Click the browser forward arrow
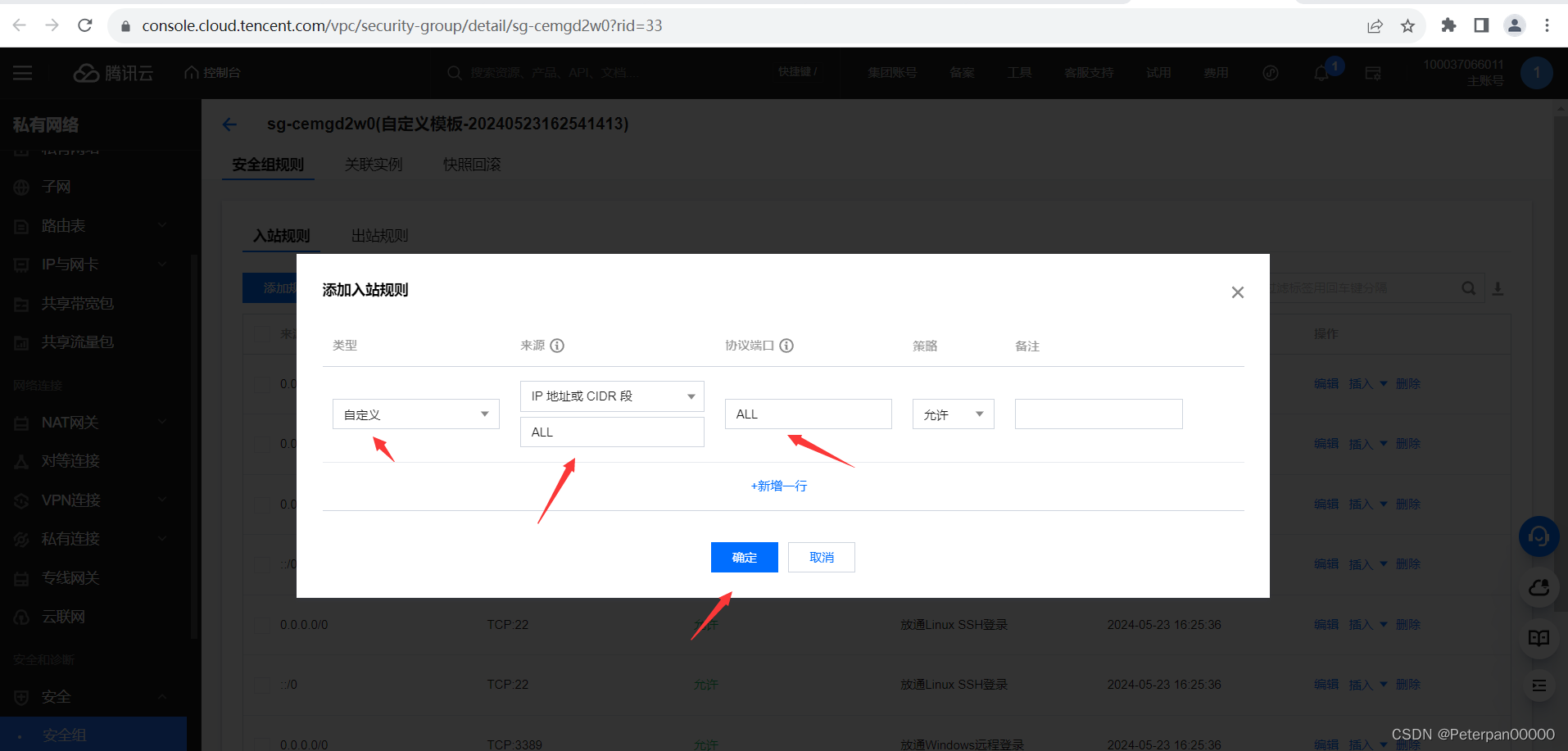Screen dimensions: 1568x751 coord(52,25)
